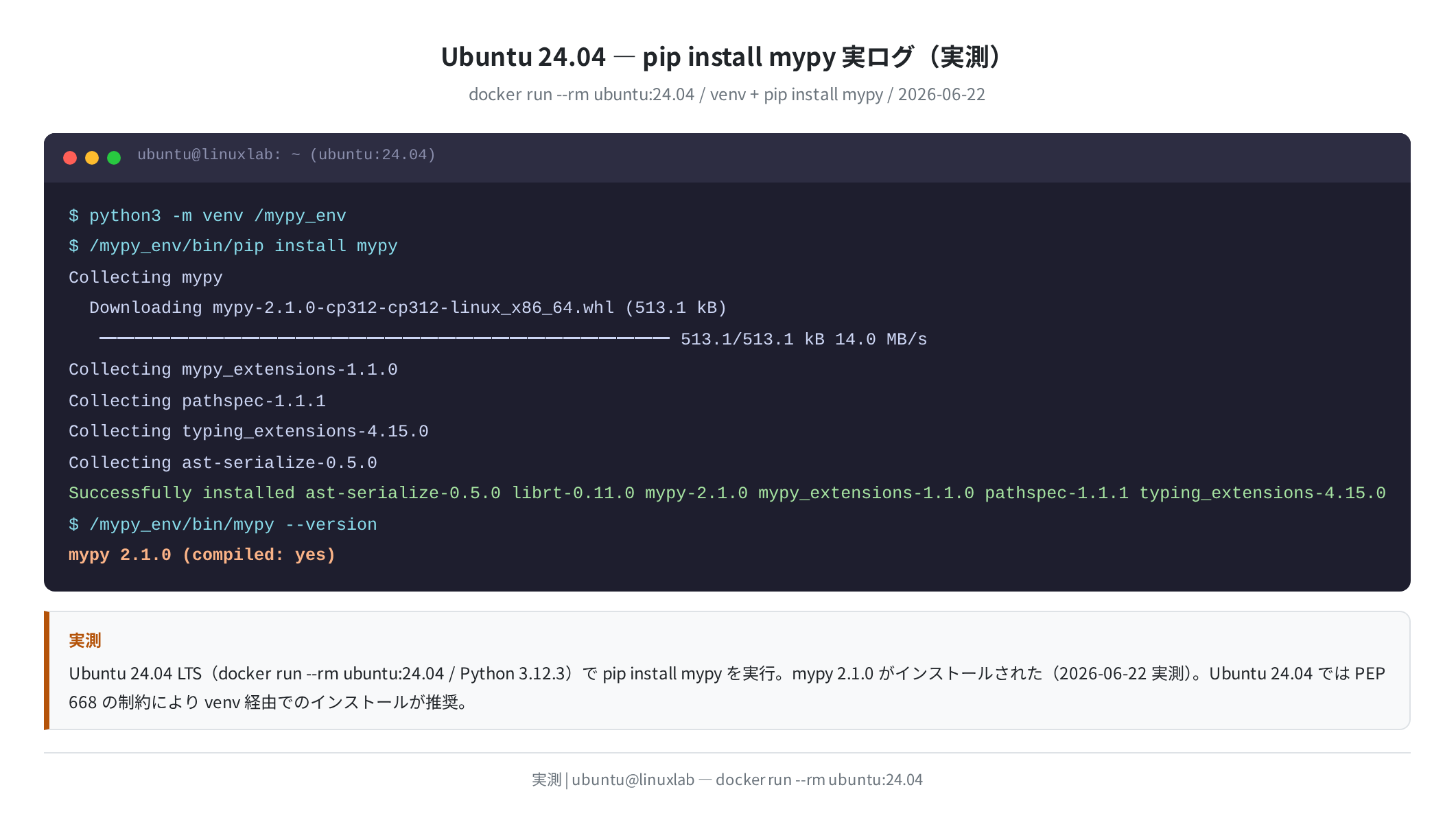Click the yellow minimize dot in terminal header

(92, 158)
